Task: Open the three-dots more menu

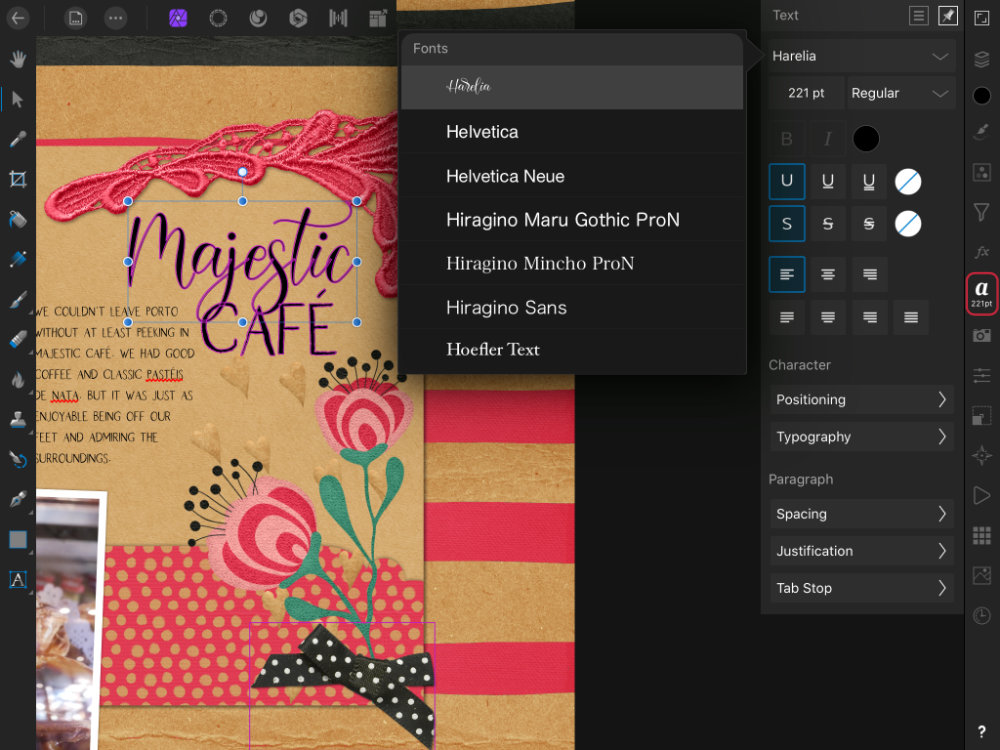Action: click(x=115, y=18)
